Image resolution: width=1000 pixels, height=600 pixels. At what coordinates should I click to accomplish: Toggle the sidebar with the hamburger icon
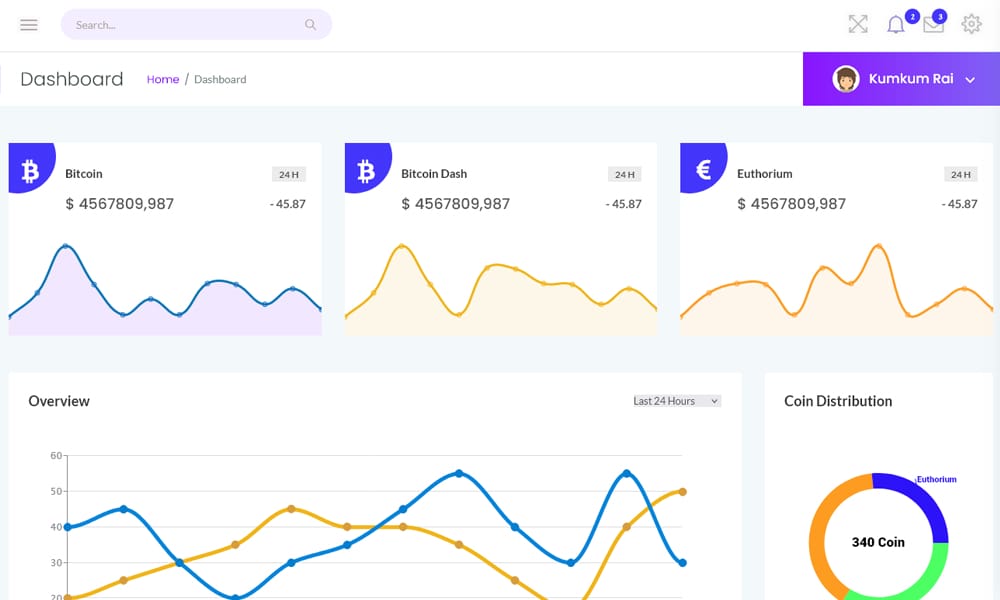pyautogui.click(x=28, y=24)
